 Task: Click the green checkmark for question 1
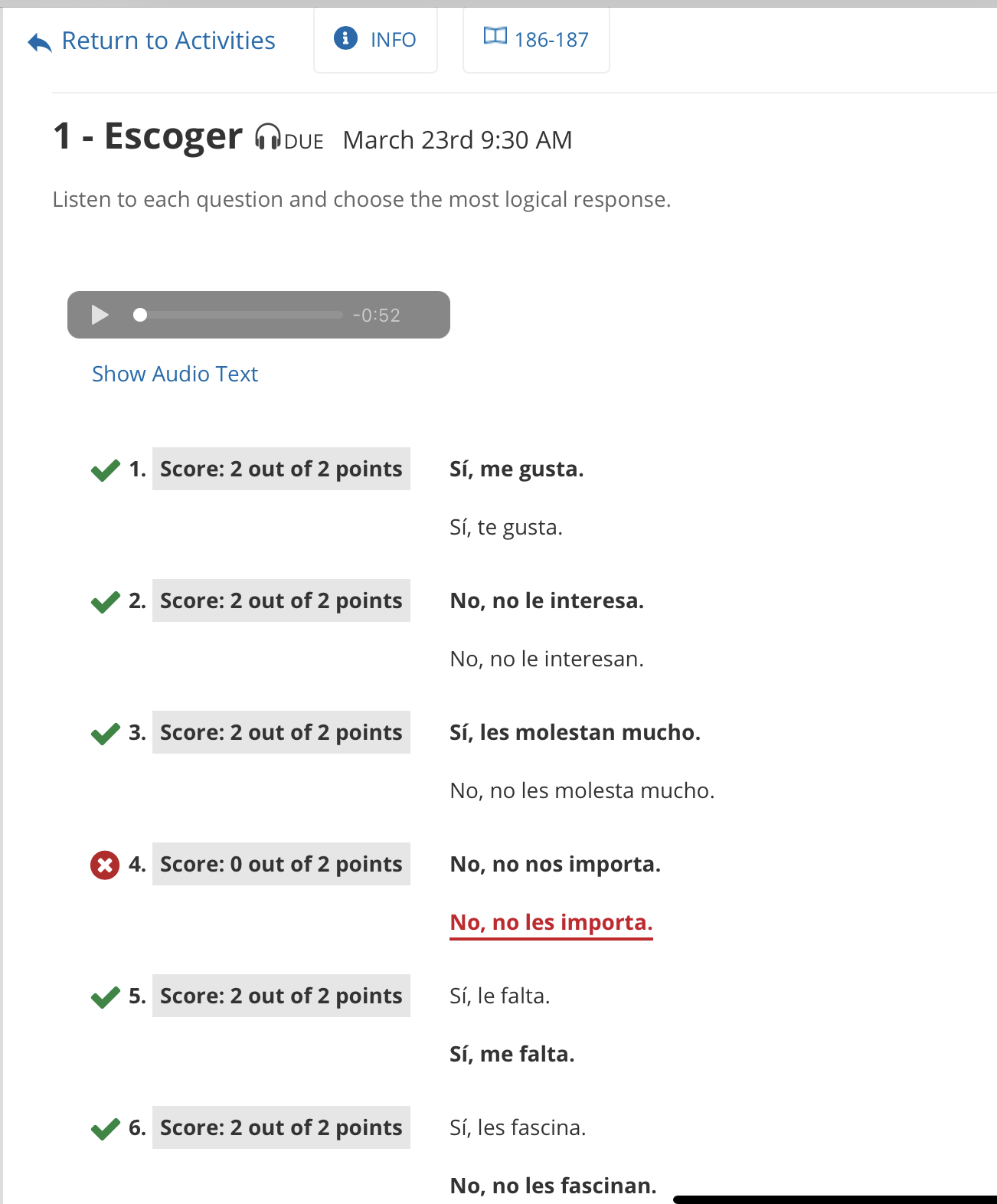pos(105,470)
